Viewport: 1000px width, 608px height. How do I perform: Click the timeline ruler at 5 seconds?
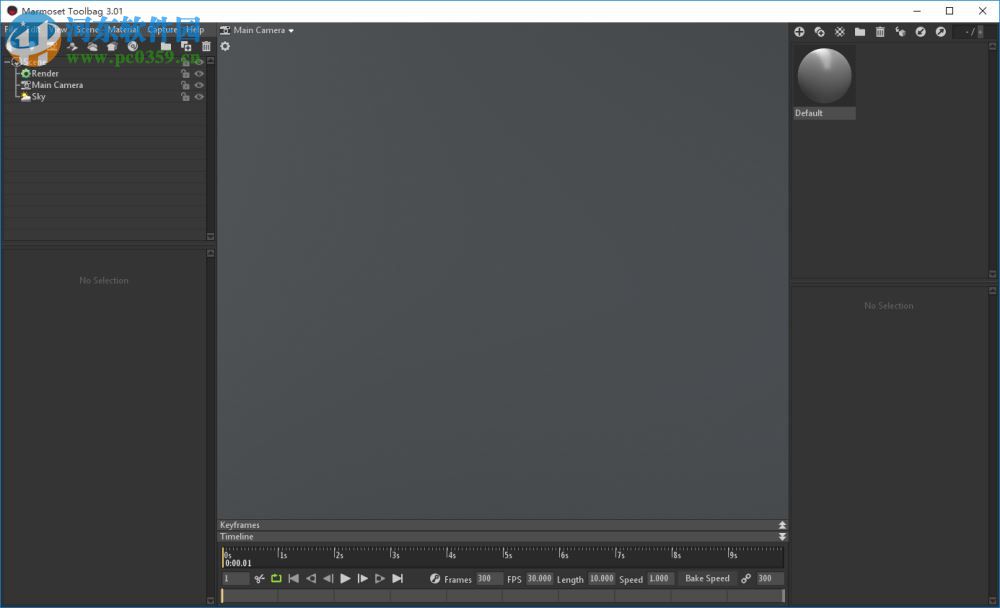(505, 555)
